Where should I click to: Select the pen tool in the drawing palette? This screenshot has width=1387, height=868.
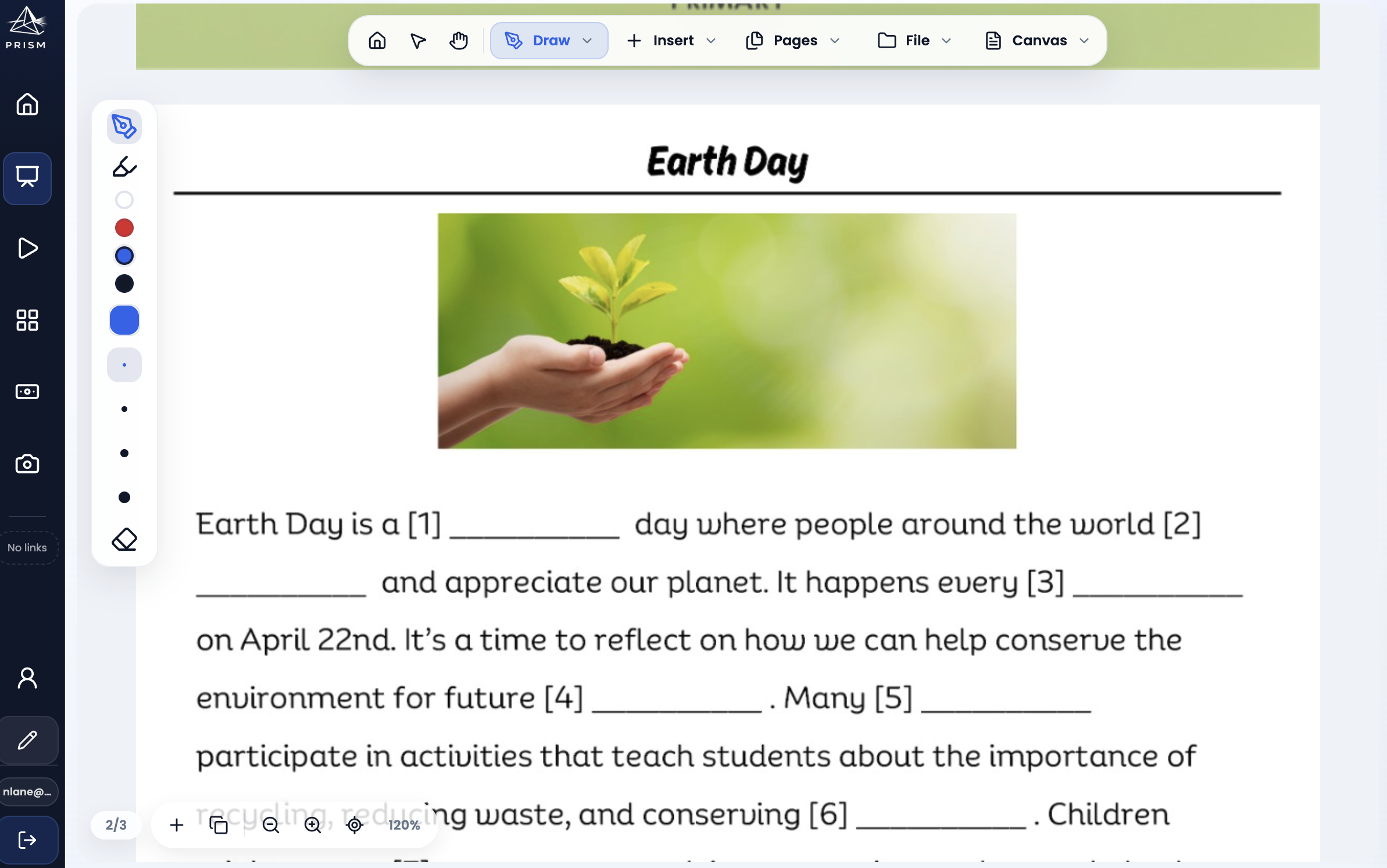124,126
